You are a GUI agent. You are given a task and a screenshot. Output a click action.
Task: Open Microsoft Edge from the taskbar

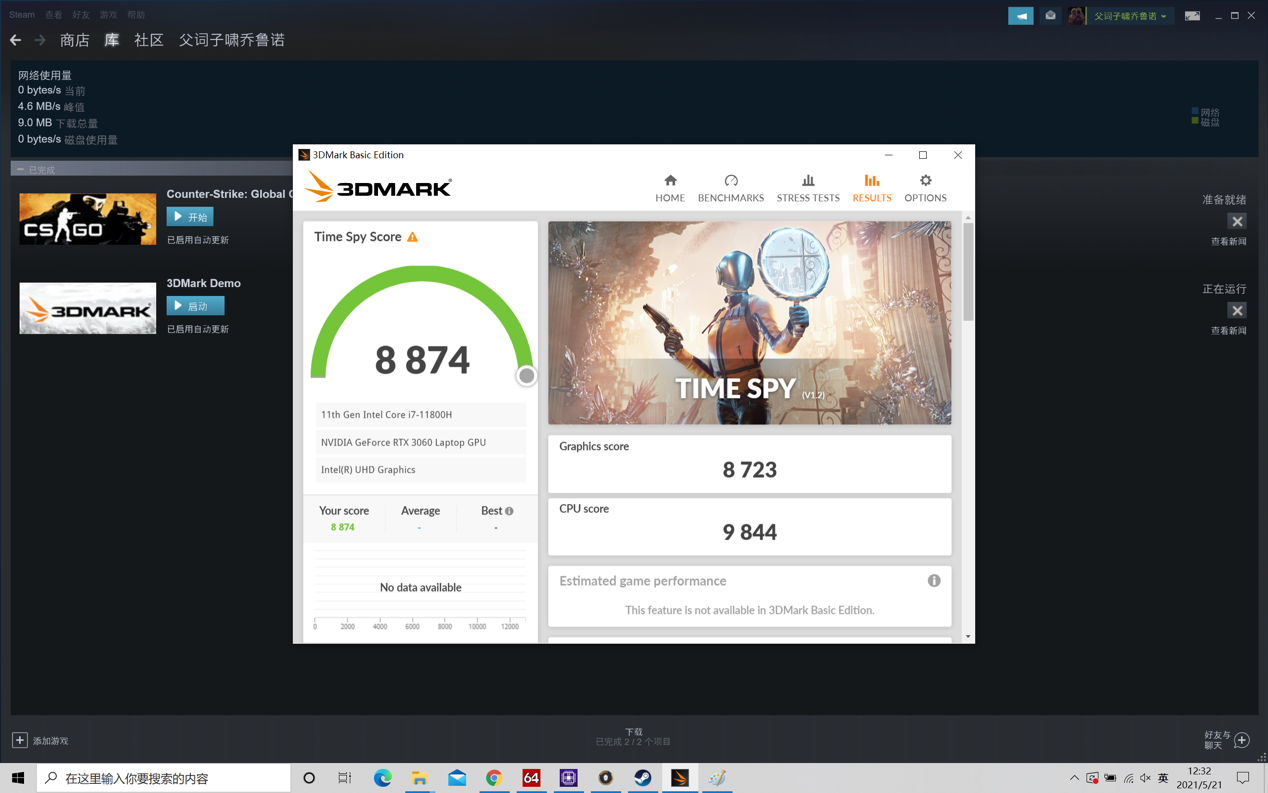point(382,778)
